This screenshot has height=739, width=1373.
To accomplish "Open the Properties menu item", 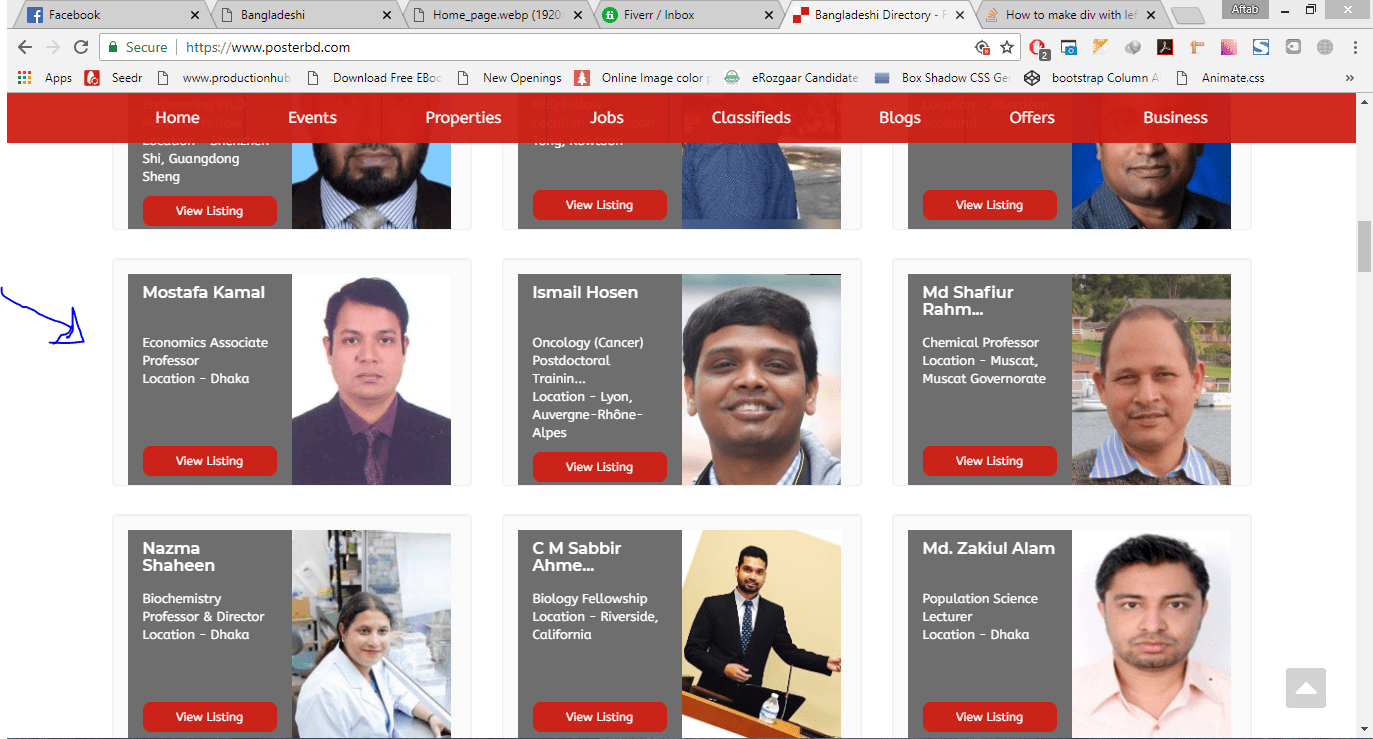I will click(x=463, y=117).
